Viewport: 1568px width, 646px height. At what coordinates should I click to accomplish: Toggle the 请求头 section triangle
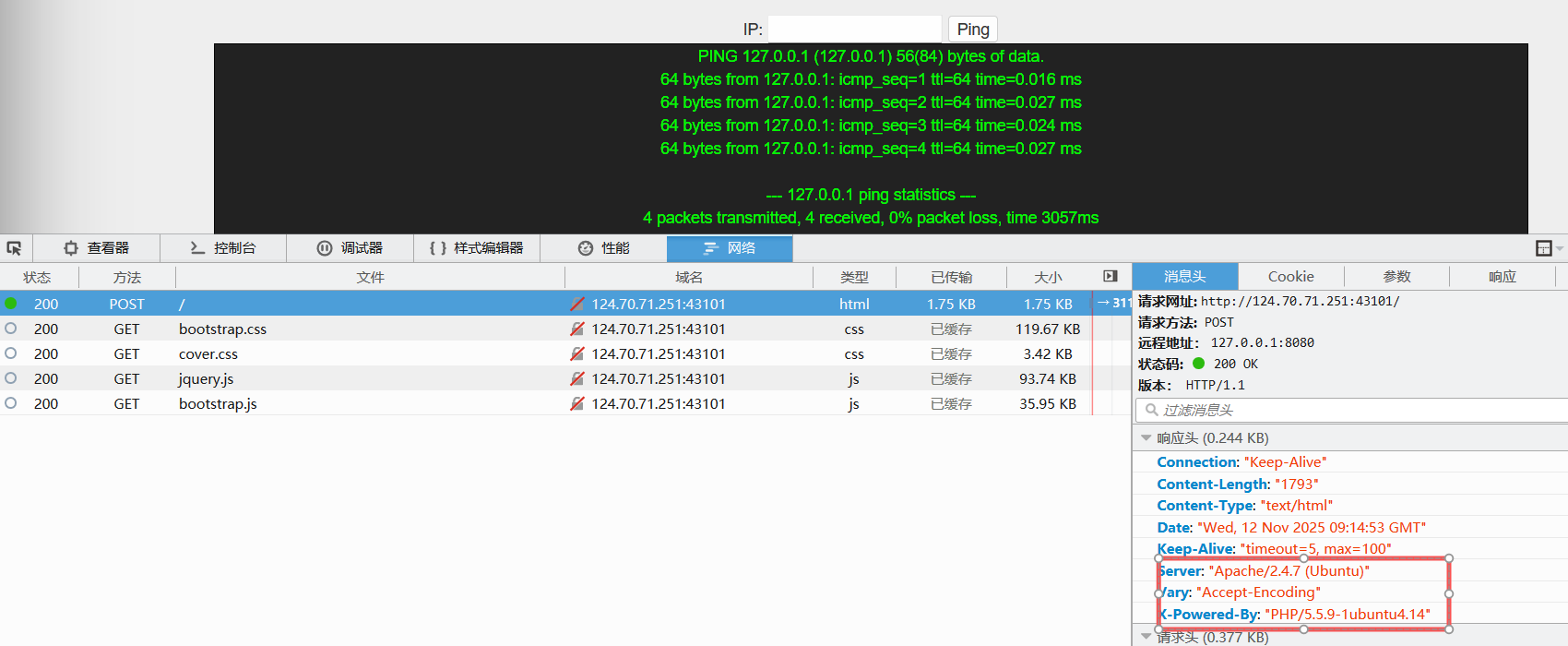1146,637
